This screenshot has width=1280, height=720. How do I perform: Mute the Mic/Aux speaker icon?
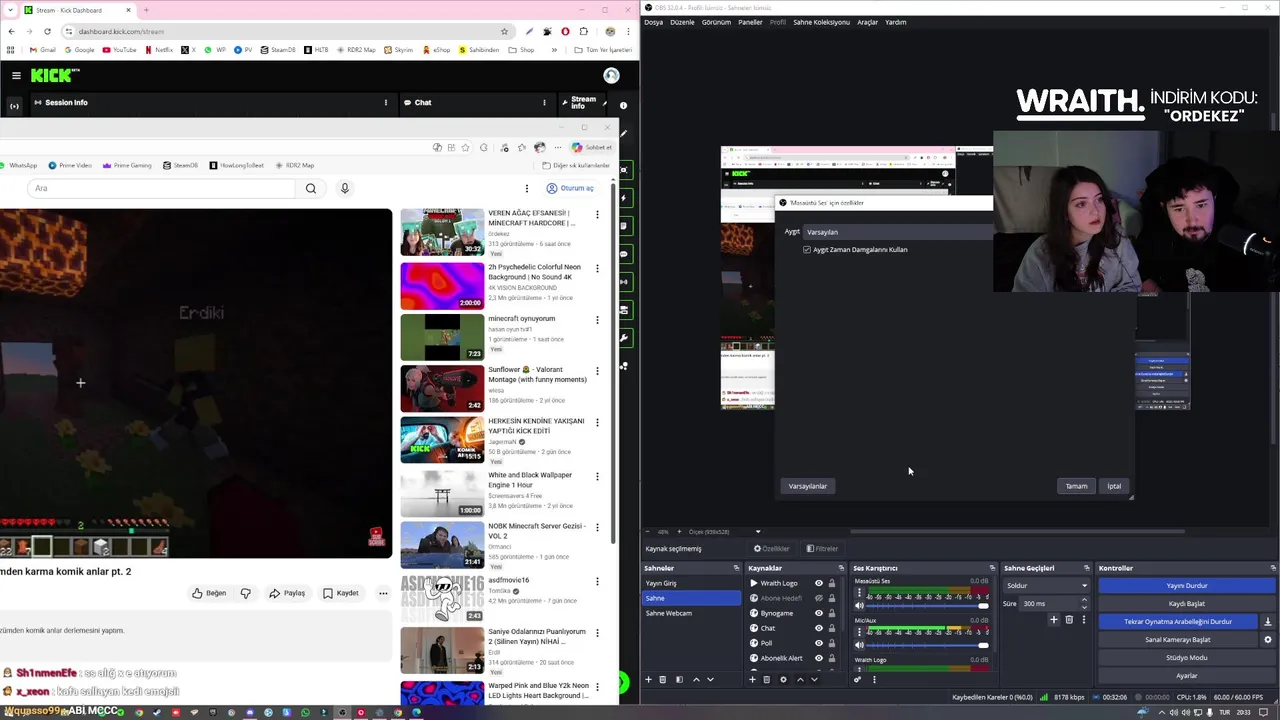[859, 645]
